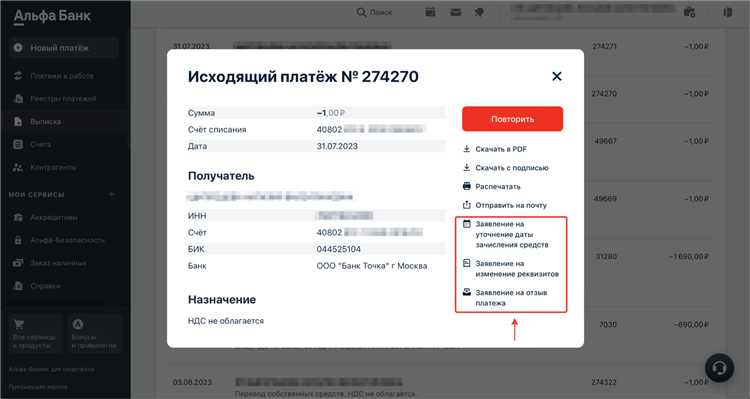
Task: Open the calendar icon in the header
Action: (x=430, y=12)
